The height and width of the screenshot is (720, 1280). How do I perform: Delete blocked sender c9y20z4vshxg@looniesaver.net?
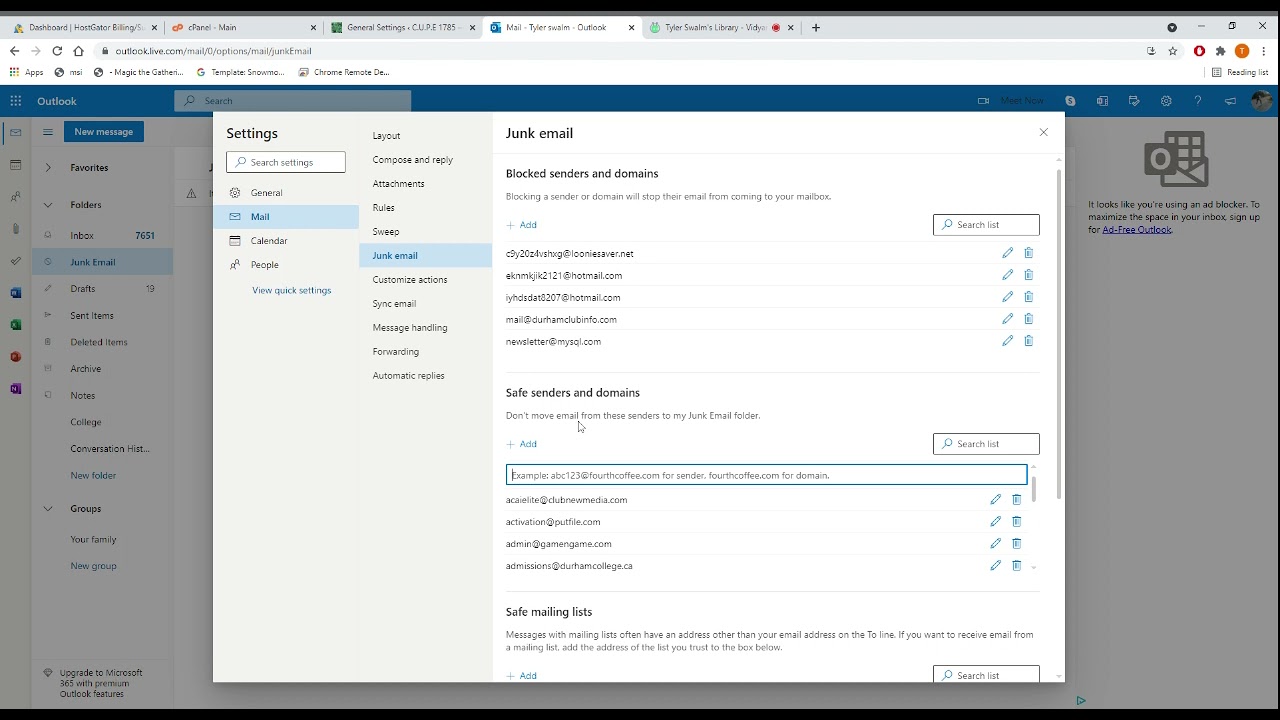[x=1028, y=253]
